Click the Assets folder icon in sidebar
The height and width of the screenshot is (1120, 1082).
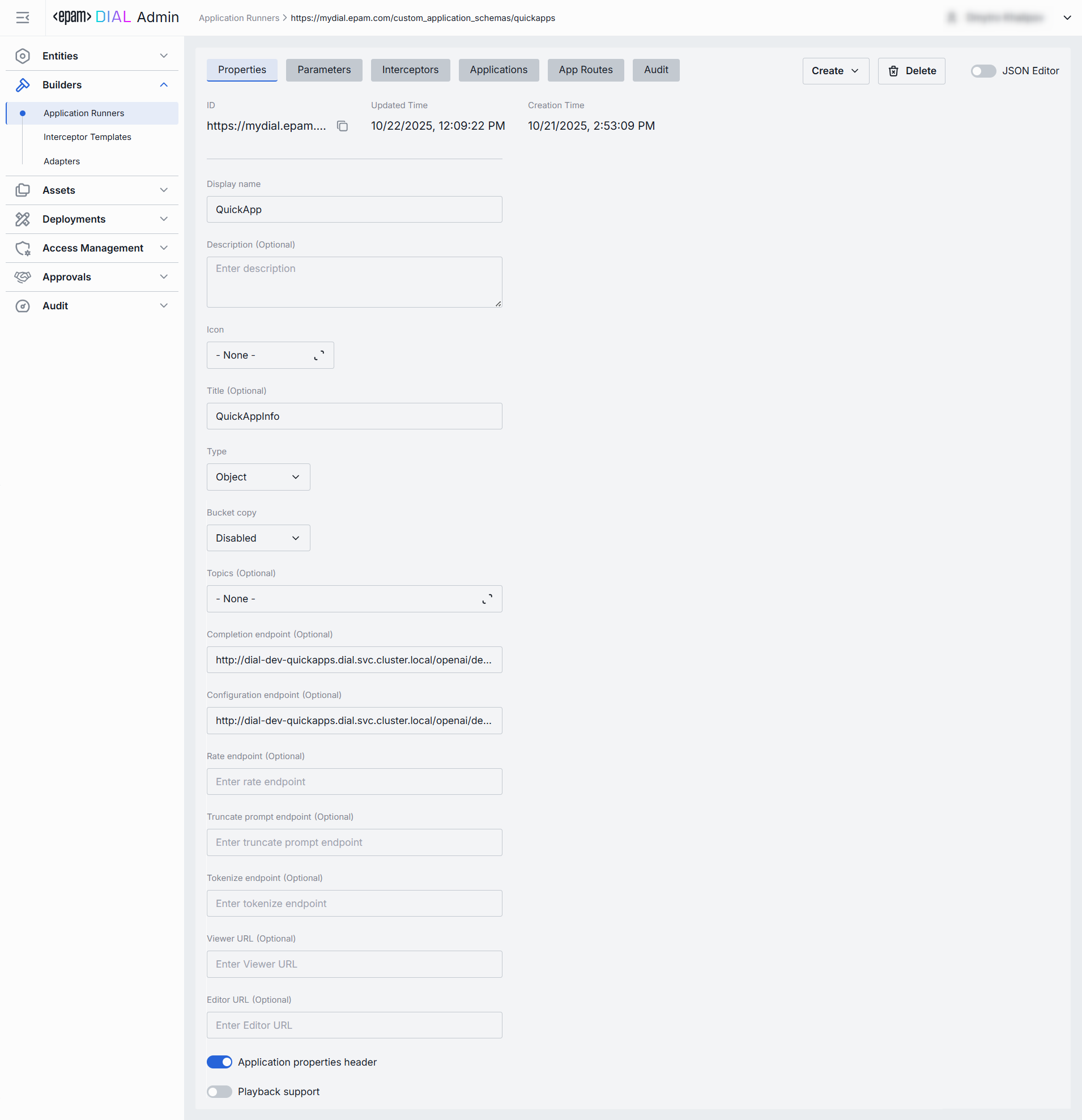(22, 190)
